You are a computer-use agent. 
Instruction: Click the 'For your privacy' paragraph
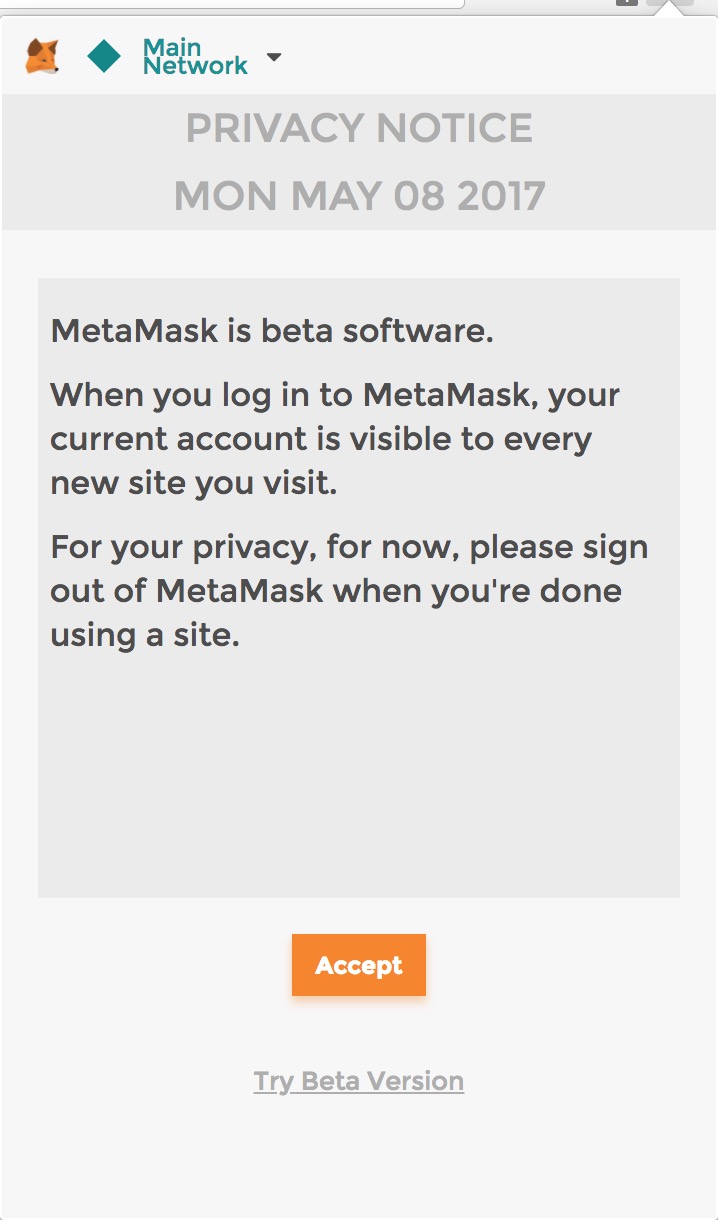pos(349,591)
